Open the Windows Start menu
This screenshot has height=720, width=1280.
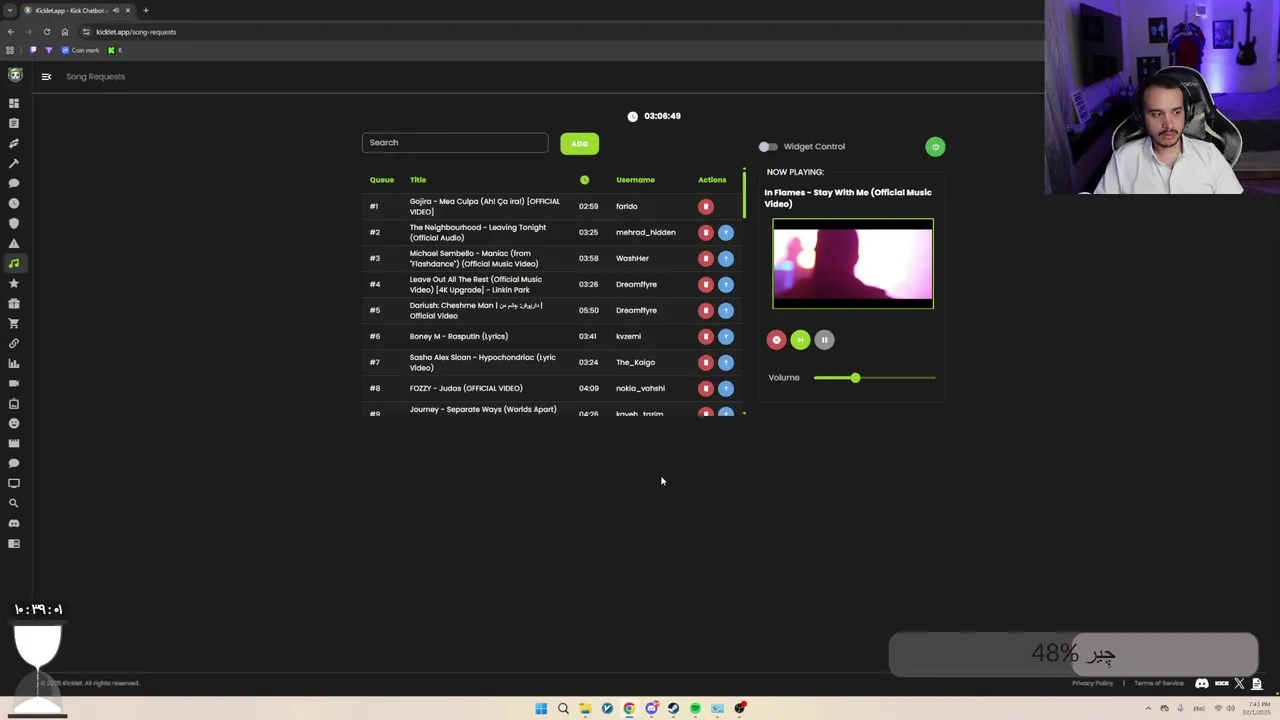[541, 708]
